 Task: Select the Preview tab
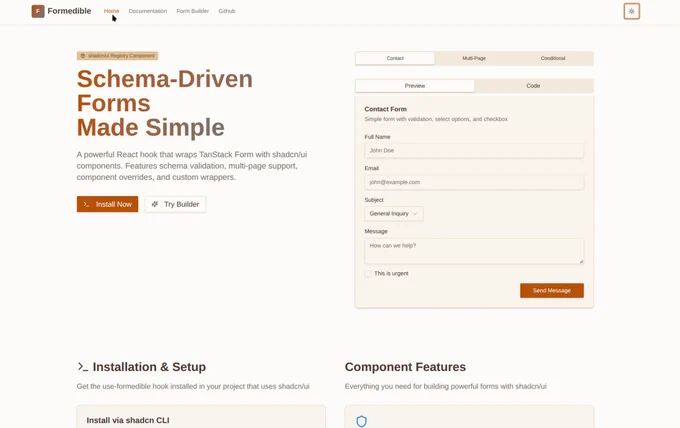[415, 86]
